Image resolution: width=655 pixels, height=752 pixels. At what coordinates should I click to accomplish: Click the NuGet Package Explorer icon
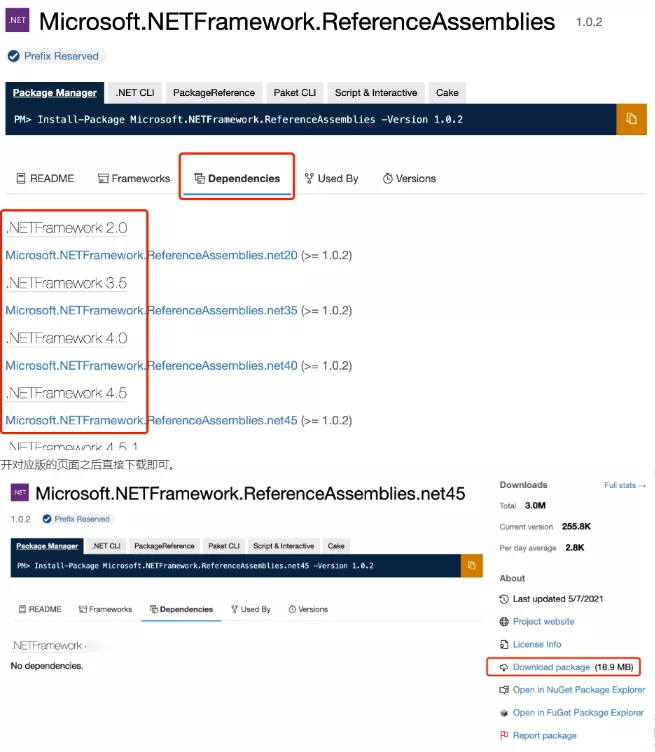tap(504, 690)
